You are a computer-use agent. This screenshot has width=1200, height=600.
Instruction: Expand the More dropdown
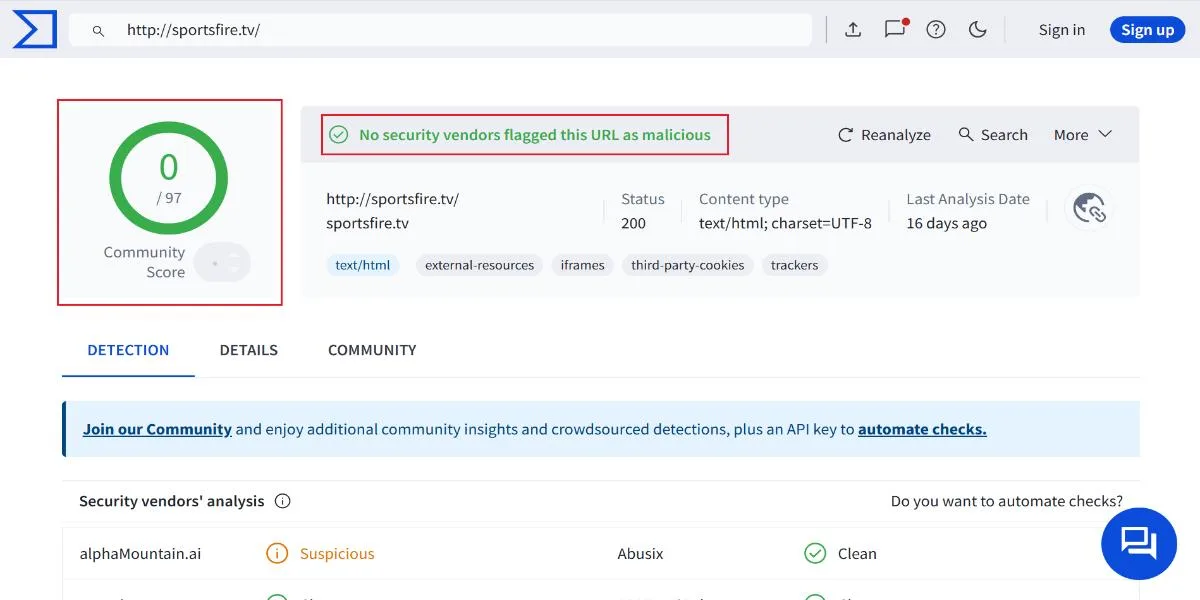coord(1083,135)
